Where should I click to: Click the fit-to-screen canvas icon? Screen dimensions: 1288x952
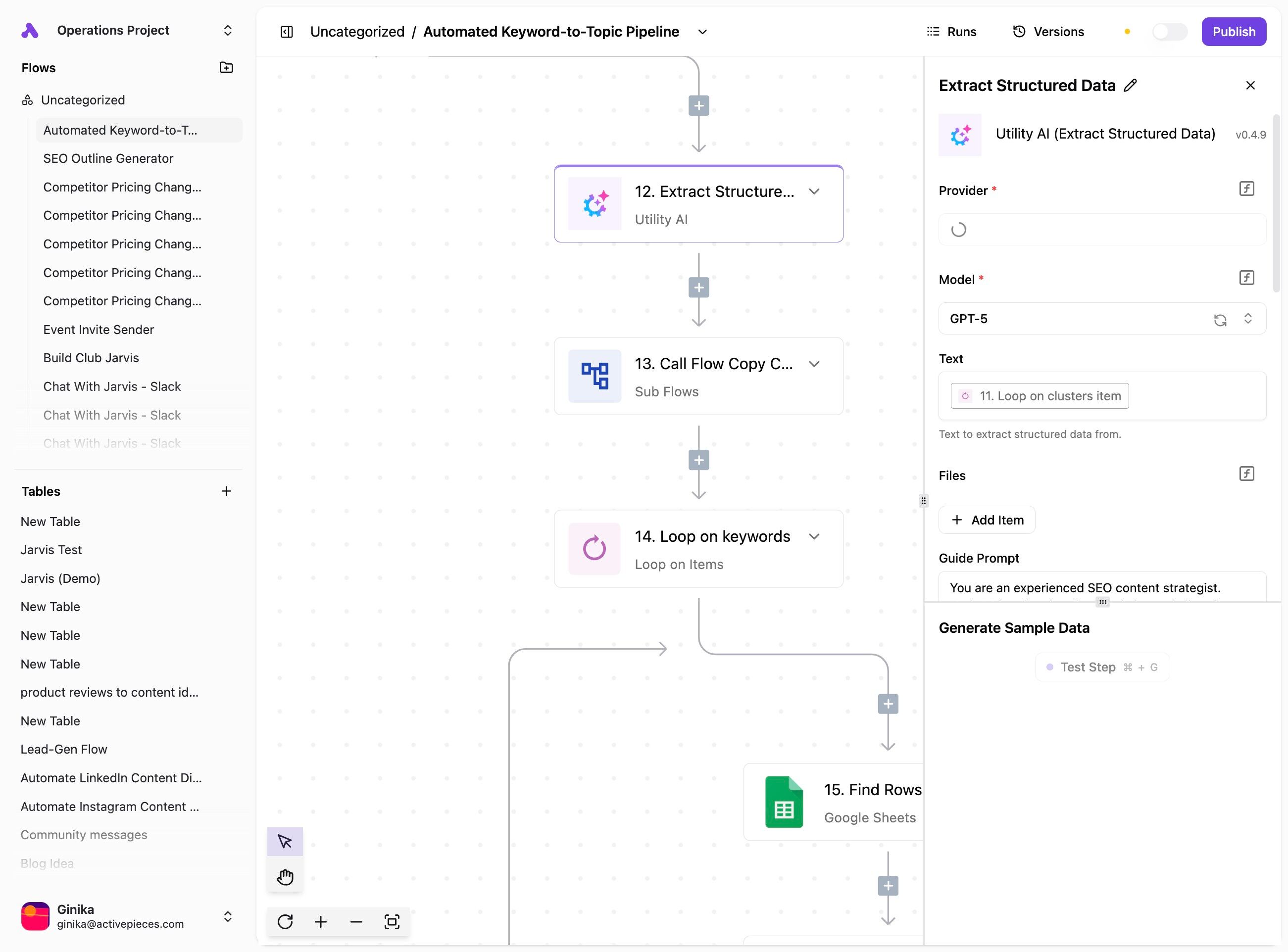(x=392, y=921)
